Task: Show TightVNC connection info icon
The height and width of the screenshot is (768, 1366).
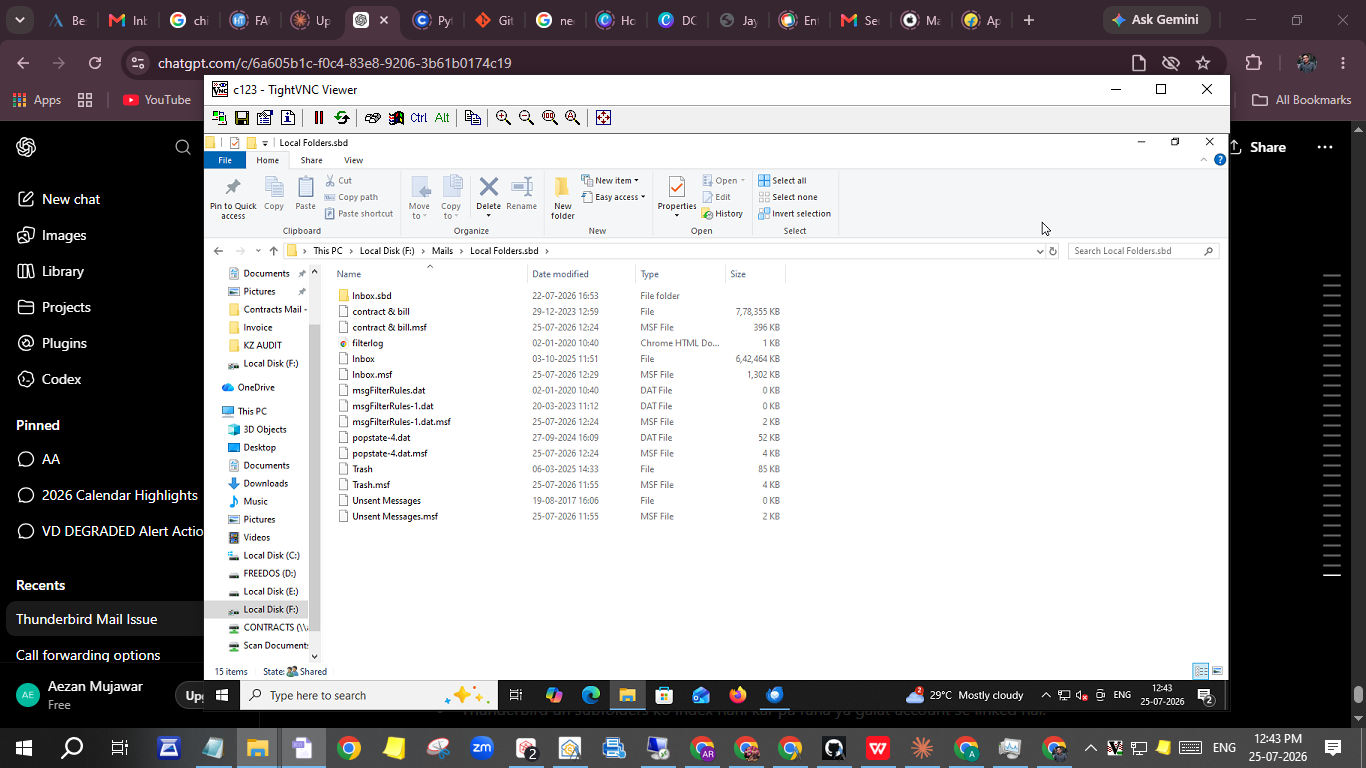Action: [x=288, y=118]
